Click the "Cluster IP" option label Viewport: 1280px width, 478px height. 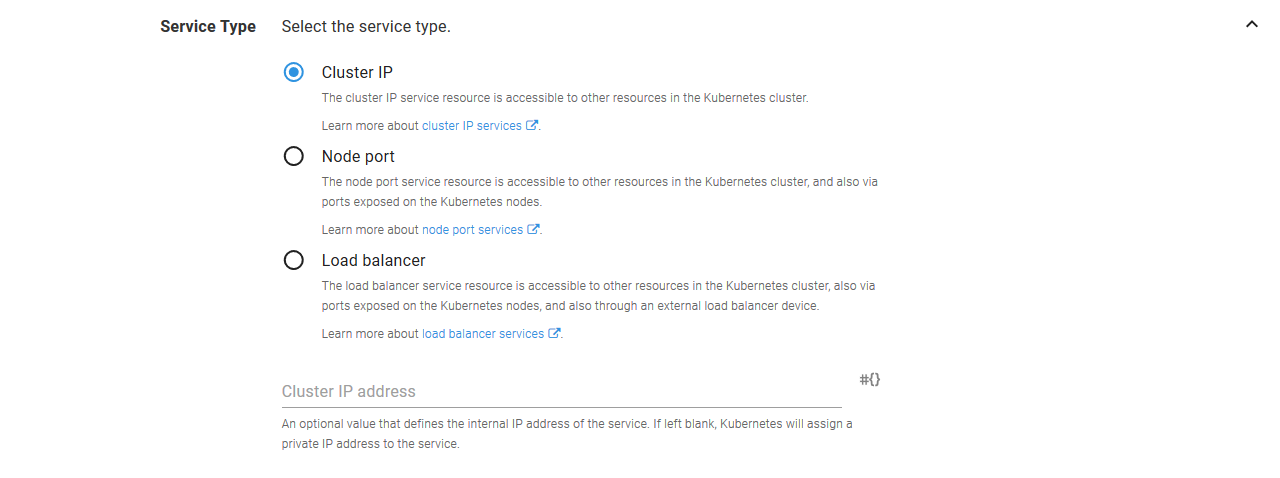(x=357, y=72)
